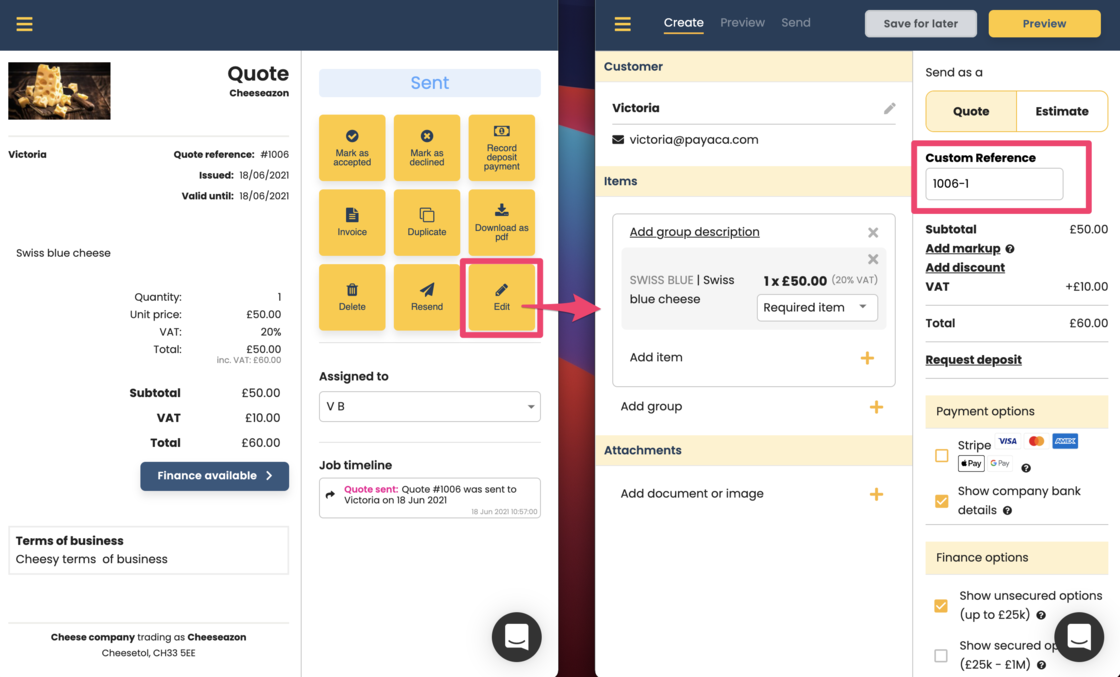Delete the quote with trash tile
Screen dimensions: 1120x677
[x=352, y=297]
